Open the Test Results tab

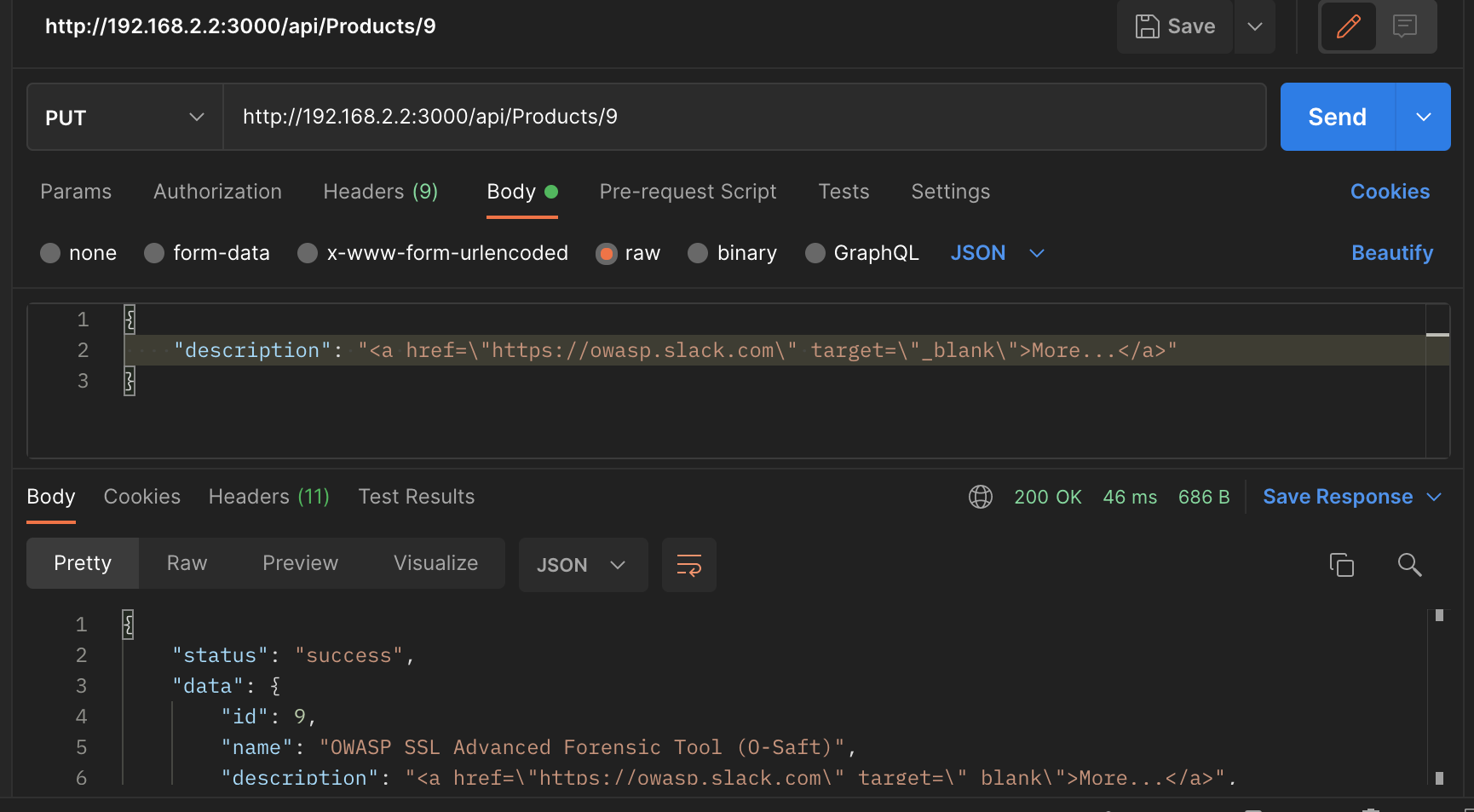click(x=417, y=497)
